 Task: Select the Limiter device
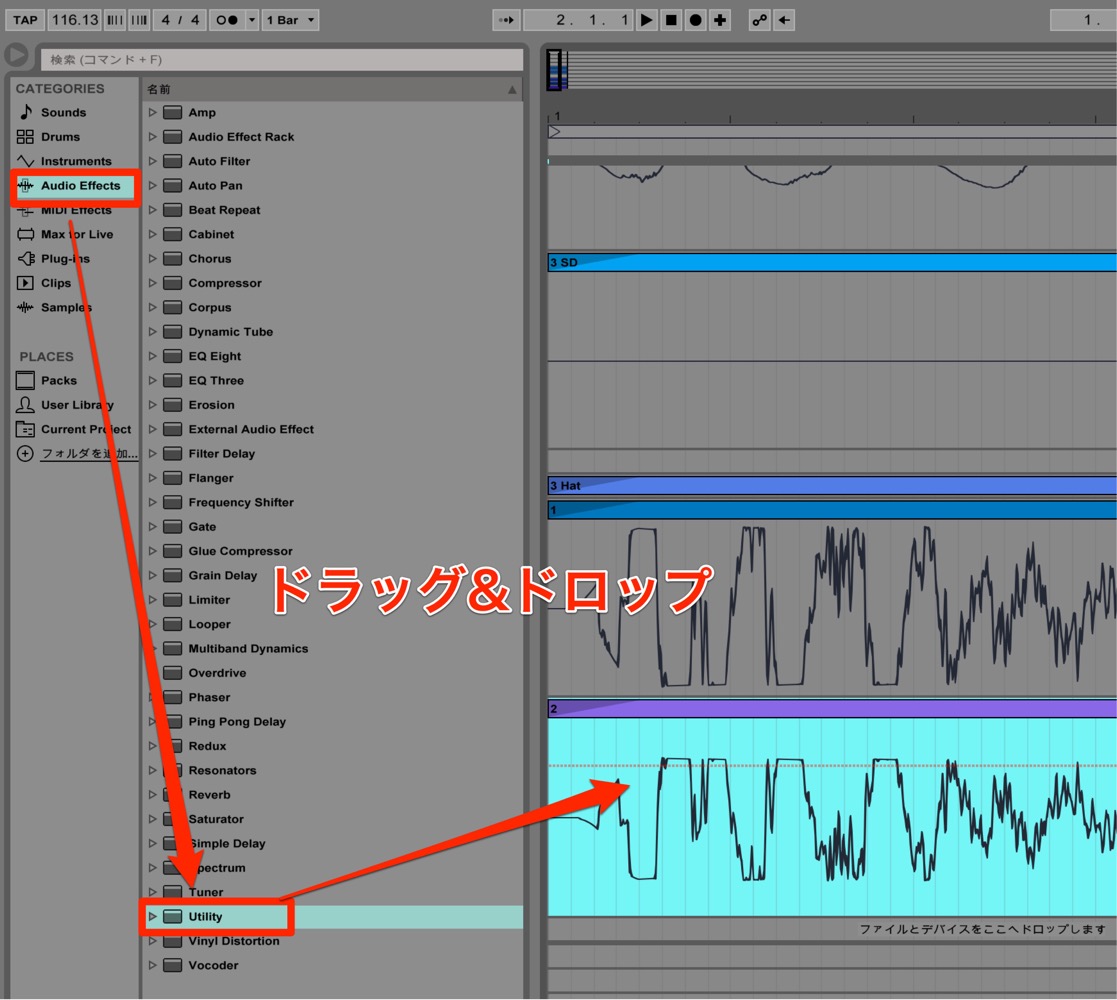pos(209,600)
